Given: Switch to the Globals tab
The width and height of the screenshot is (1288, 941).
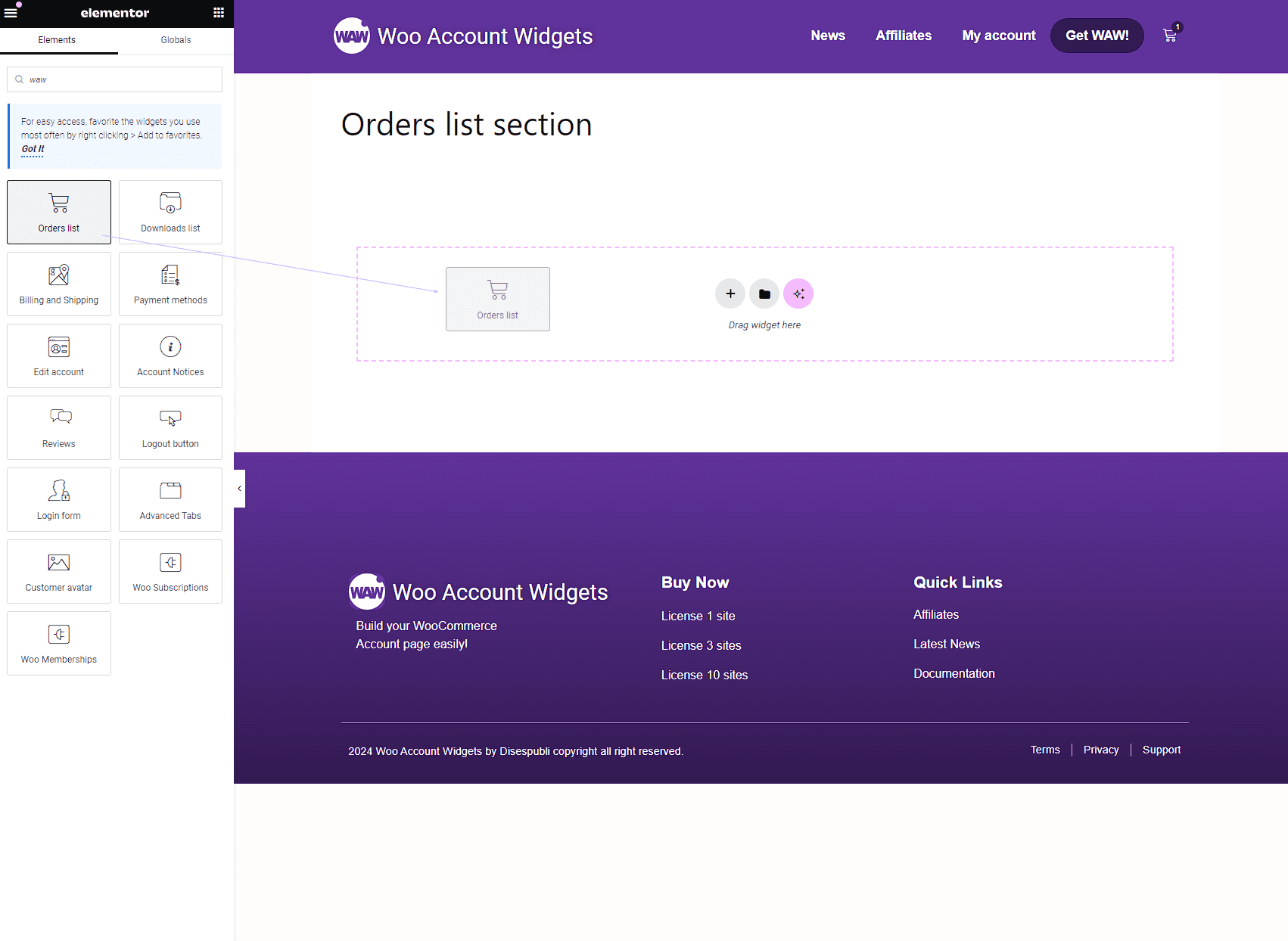Looking at the screenshot, I should [176, 40].
